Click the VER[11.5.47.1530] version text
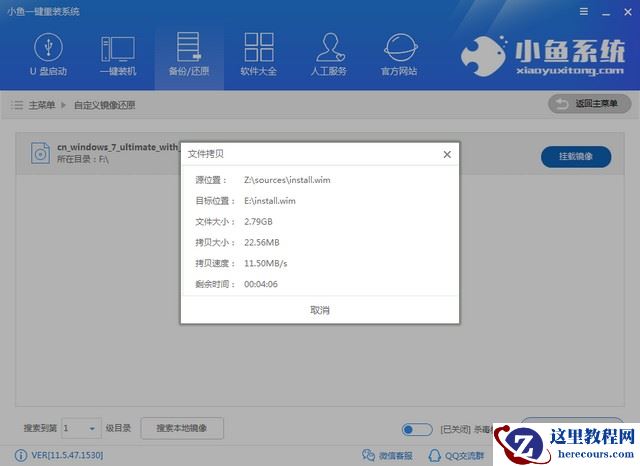 coord(67,455)
